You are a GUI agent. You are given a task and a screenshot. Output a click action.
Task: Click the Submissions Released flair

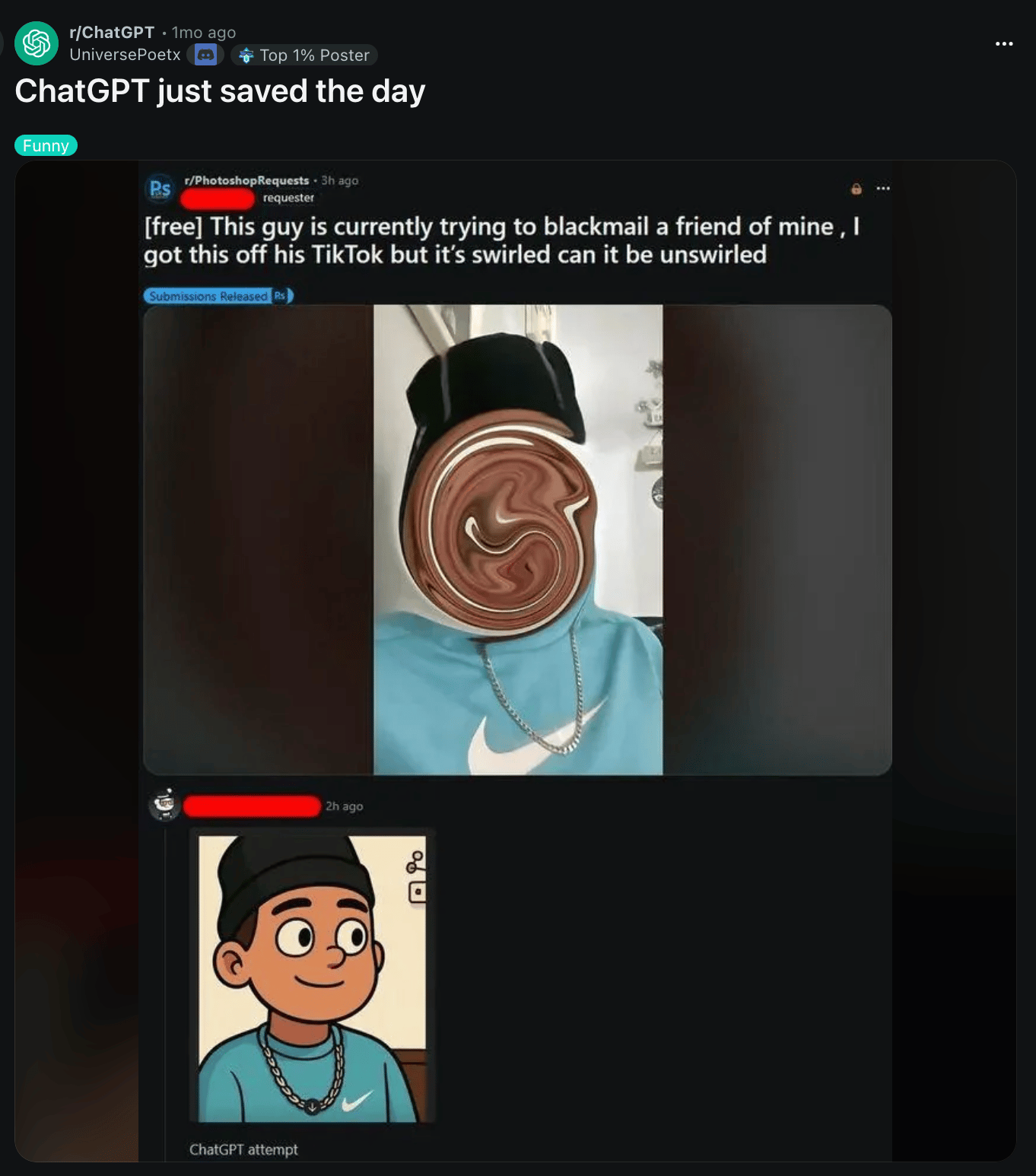pos(218,296)
